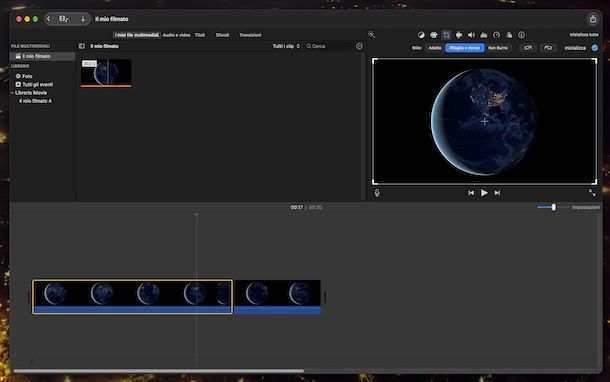Open the color correction palette tool

point(433,35)
